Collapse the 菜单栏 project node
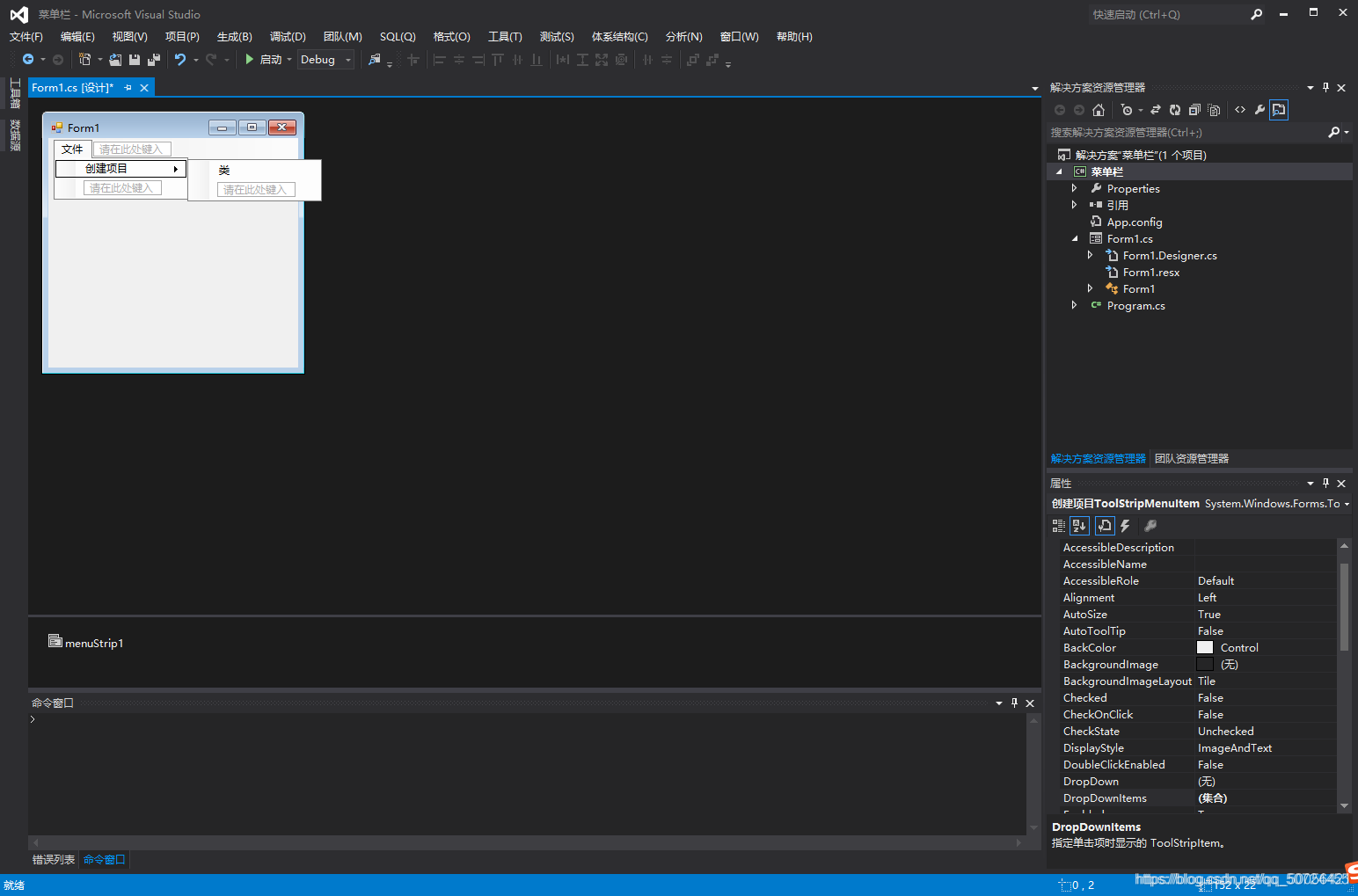 (x=1058, y=171)
